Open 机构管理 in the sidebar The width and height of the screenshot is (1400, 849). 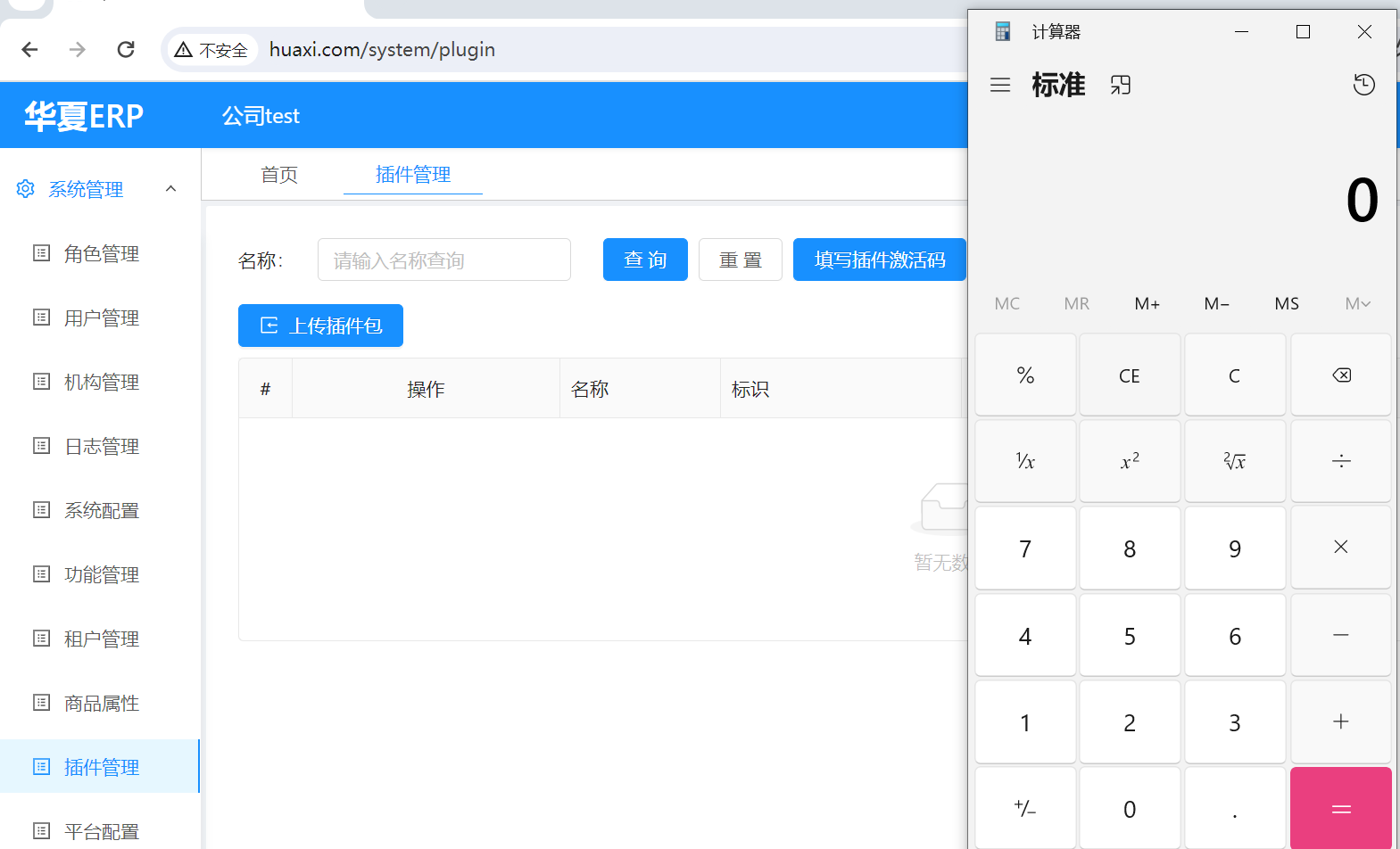click(100, 383)
